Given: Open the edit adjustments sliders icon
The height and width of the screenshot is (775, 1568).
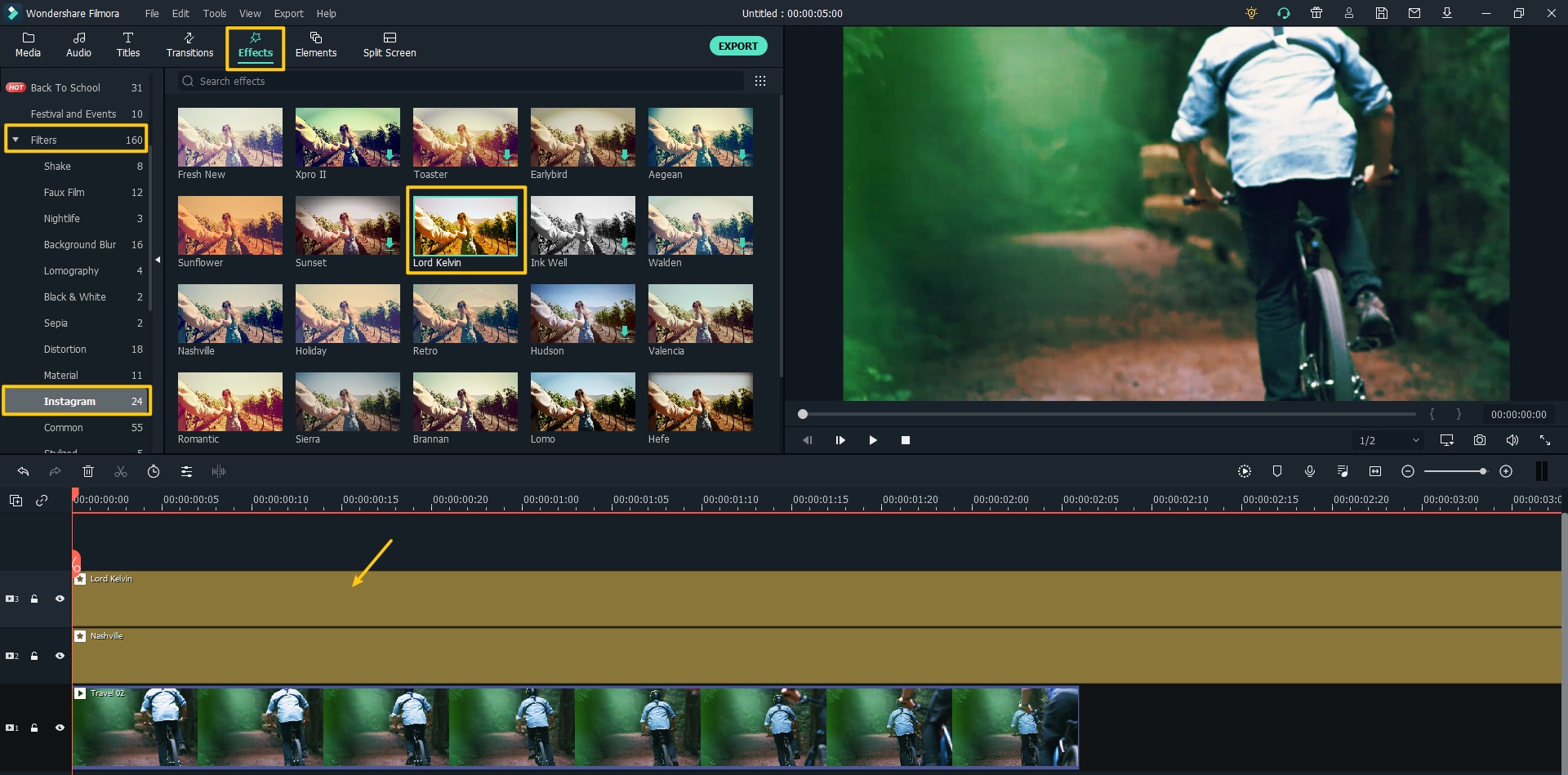Looking at the screenshot, I should click(186, 471).
